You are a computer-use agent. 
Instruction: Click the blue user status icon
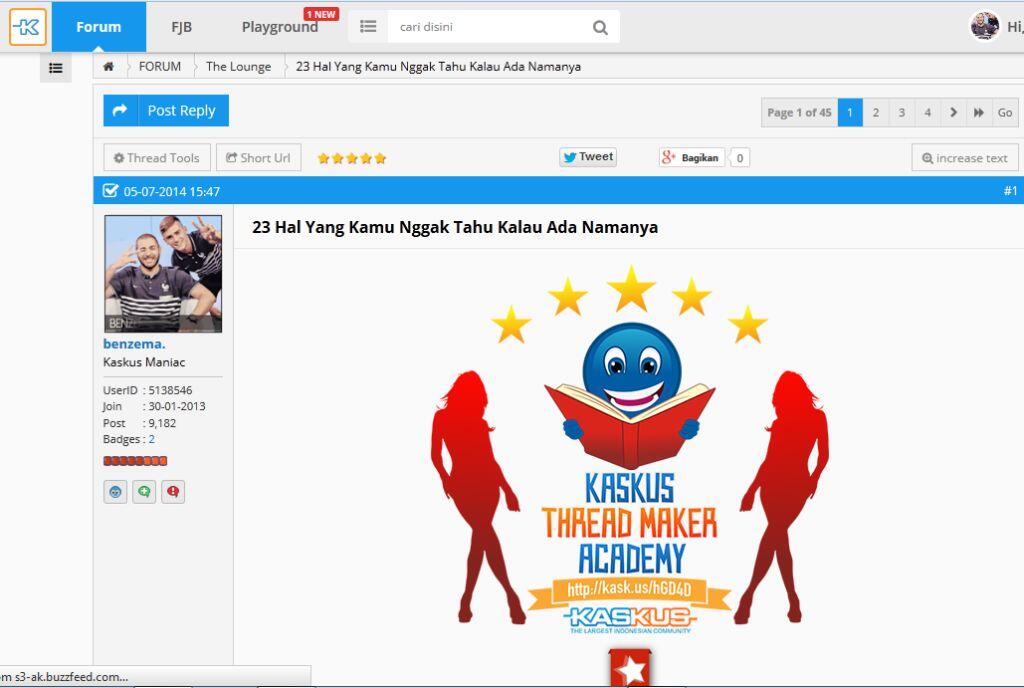pos(116,492)
